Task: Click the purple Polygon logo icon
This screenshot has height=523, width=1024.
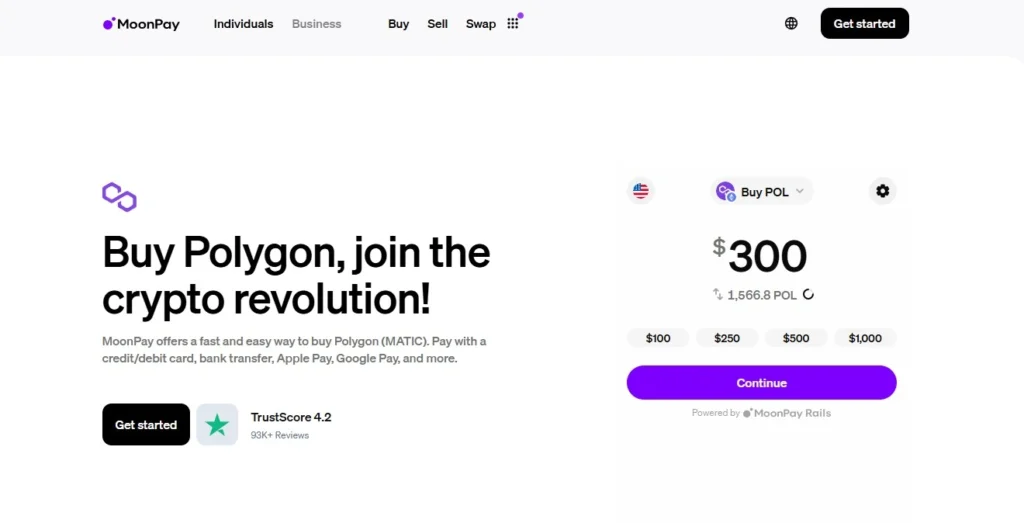Action: pos(120,197)
